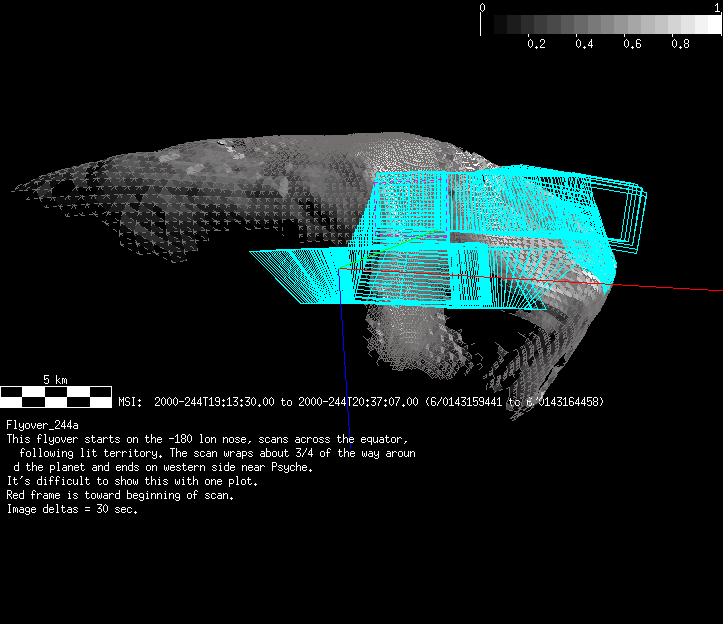
Task: Click the colorbar label 0.2
Action: click(x=536, y=44)
